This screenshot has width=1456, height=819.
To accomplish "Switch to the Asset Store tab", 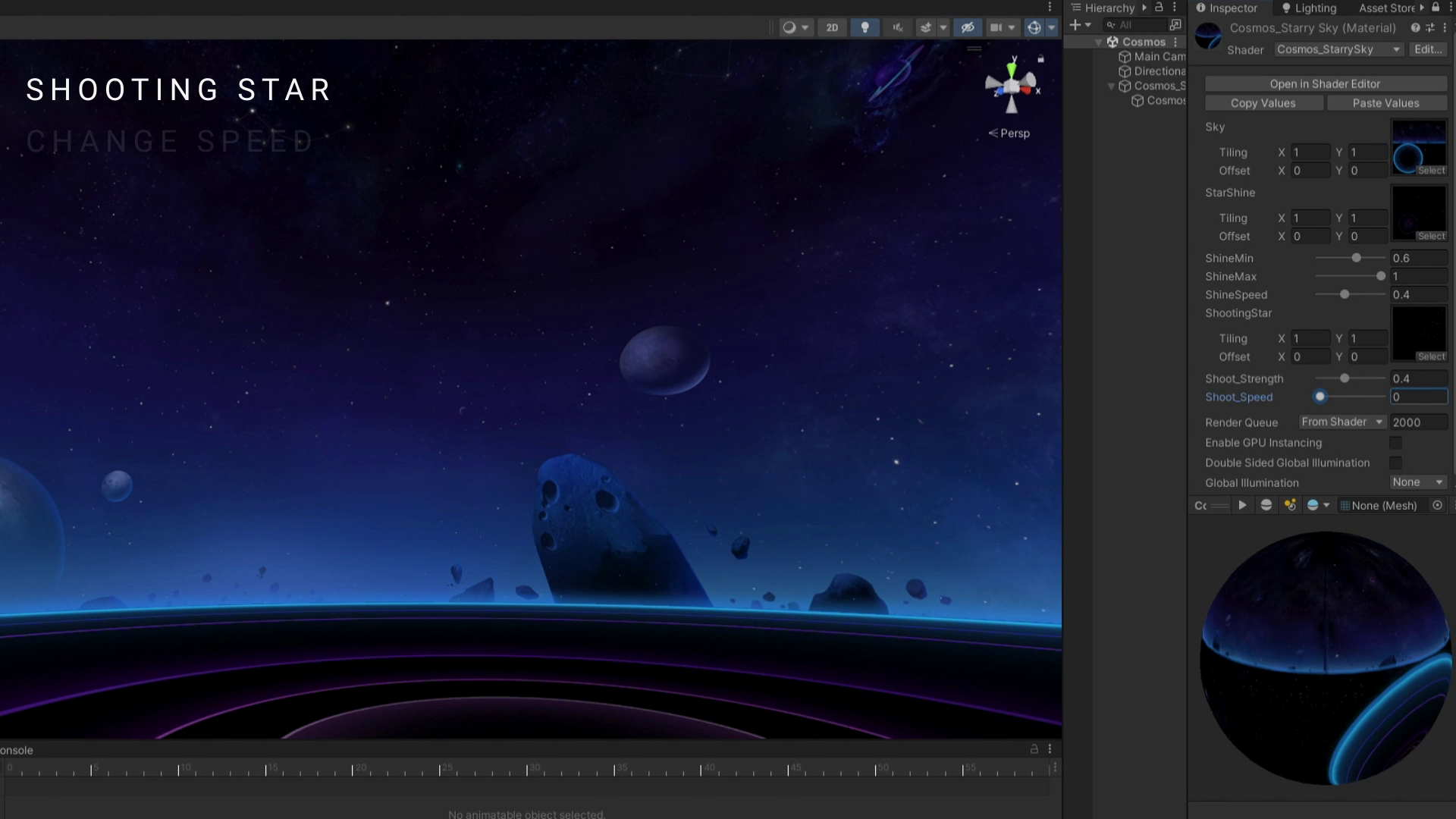I will [x=1387, y=8].
